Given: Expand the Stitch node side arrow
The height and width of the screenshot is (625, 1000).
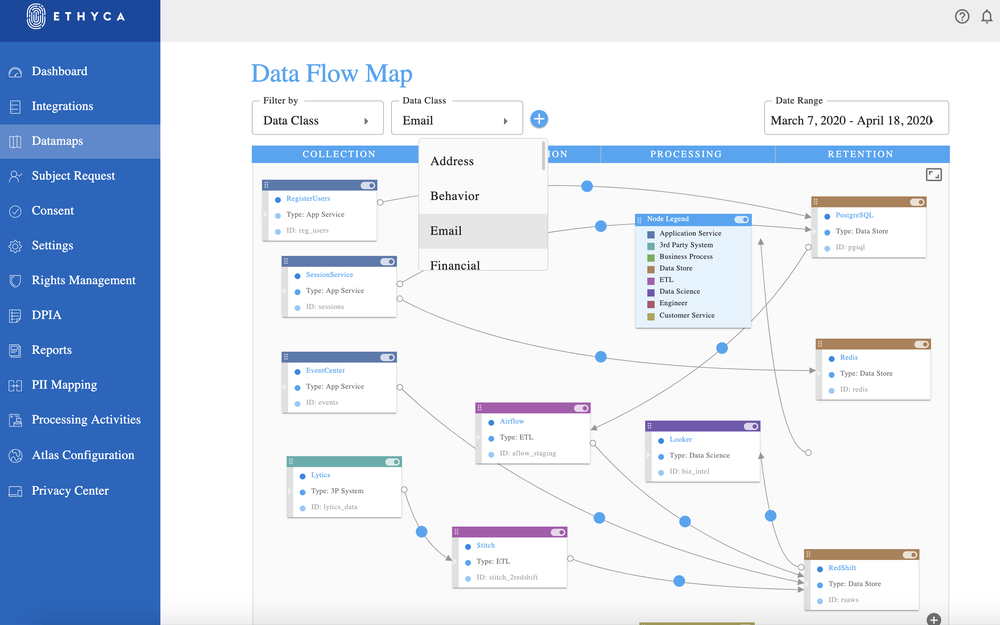Looking at the screenshot, I should click(455, 562).
